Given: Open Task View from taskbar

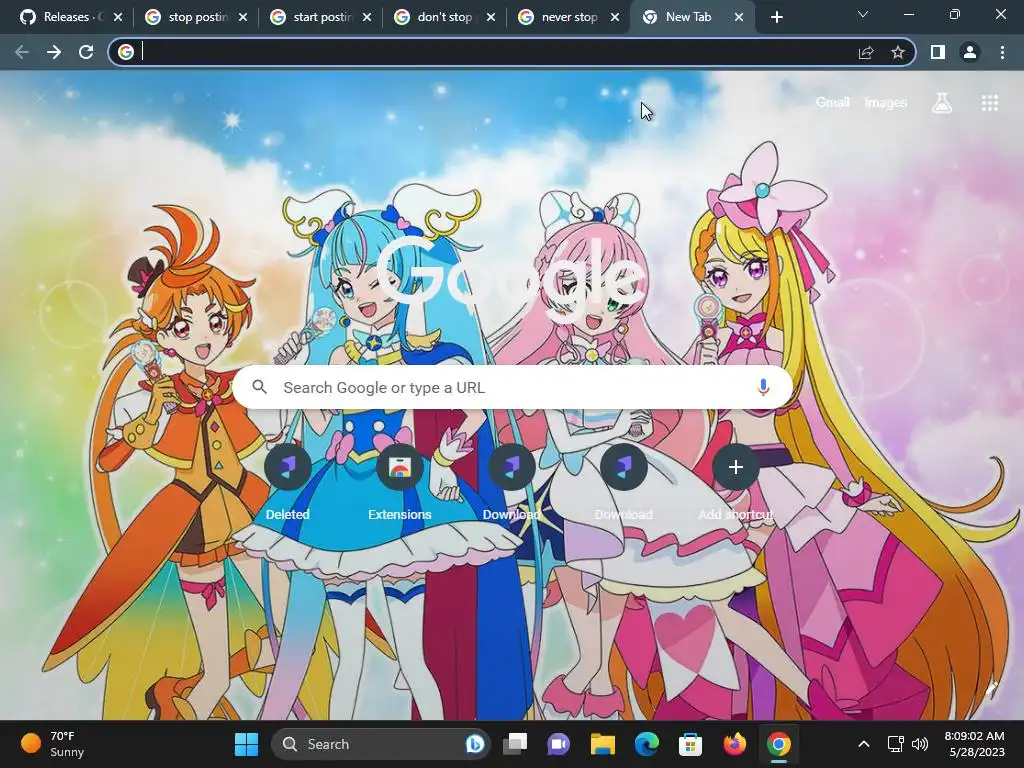Looking at the screenshot, I should pyautogui.click(x=515, y=744).
